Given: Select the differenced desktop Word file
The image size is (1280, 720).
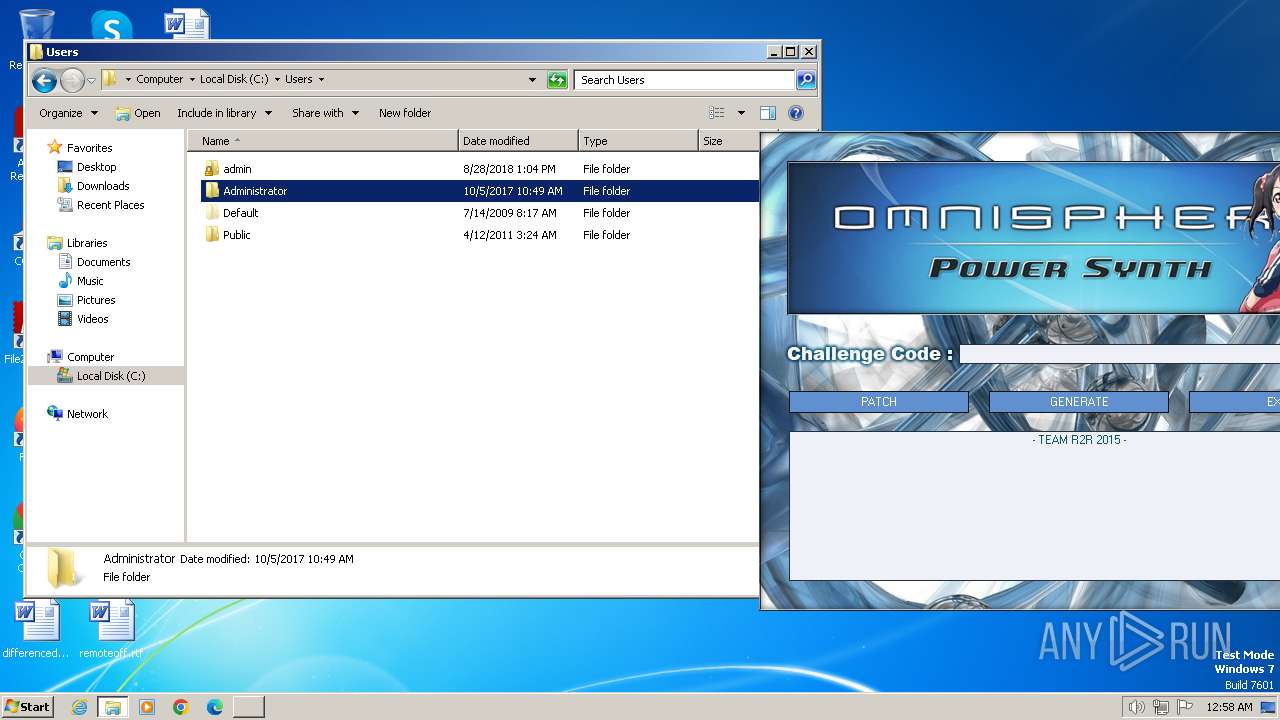Looking at the screenshot, I should 37,630.
